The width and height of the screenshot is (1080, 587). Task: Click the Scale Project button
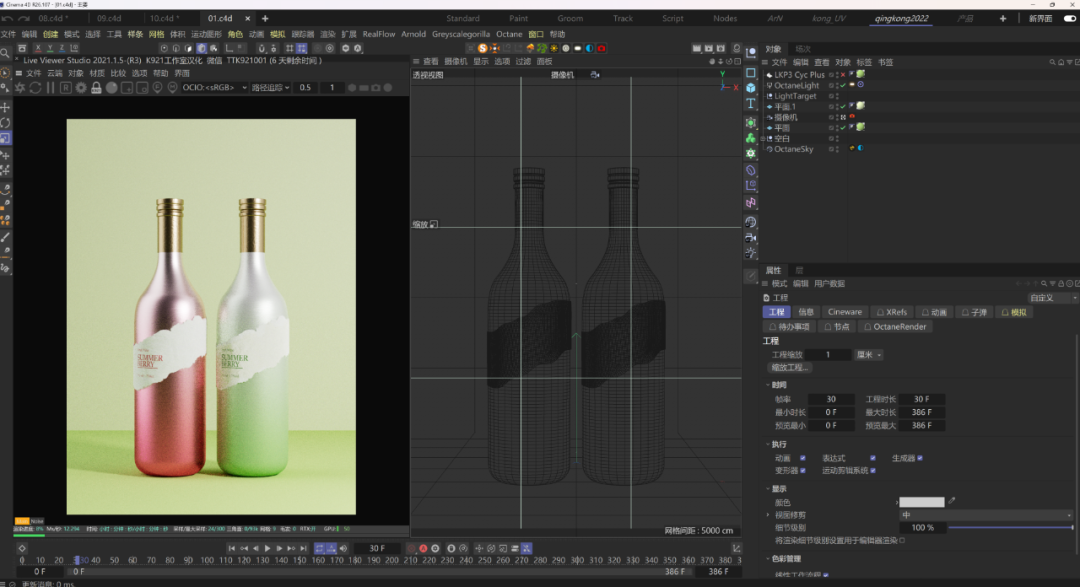coord(788,367)
